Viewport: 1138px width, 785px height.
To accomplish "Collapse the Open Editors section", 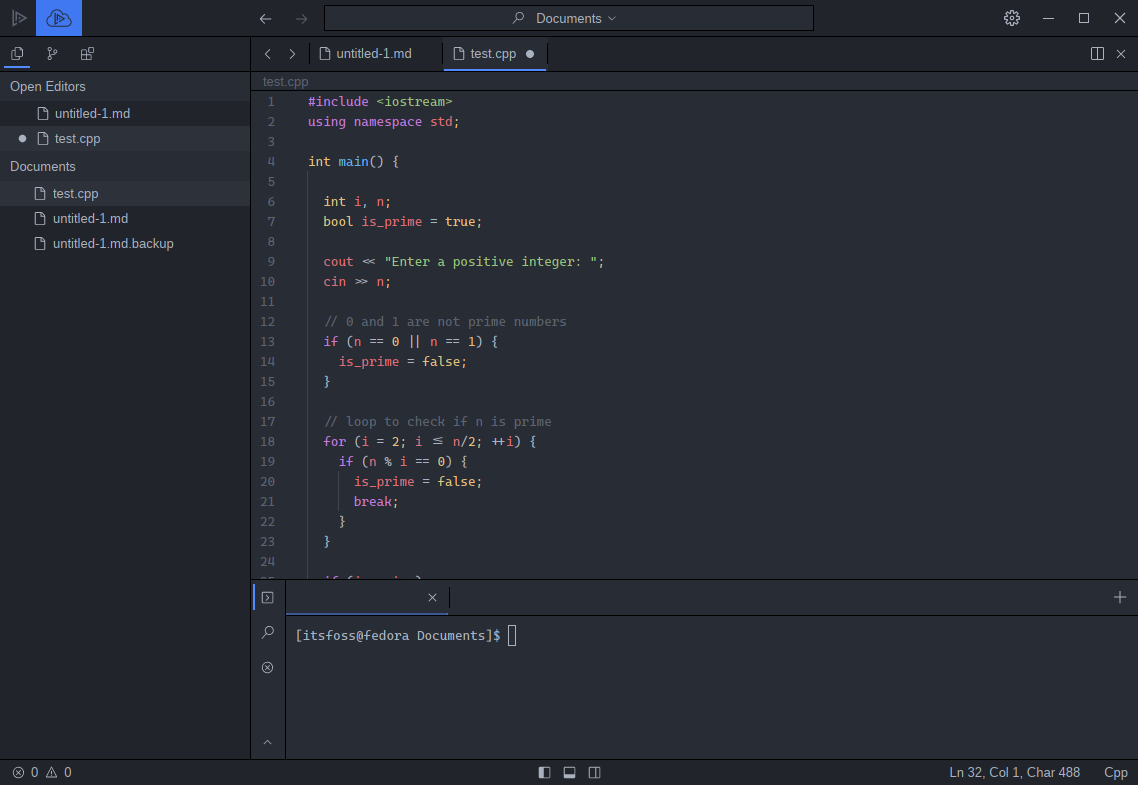I will (48, 87).
